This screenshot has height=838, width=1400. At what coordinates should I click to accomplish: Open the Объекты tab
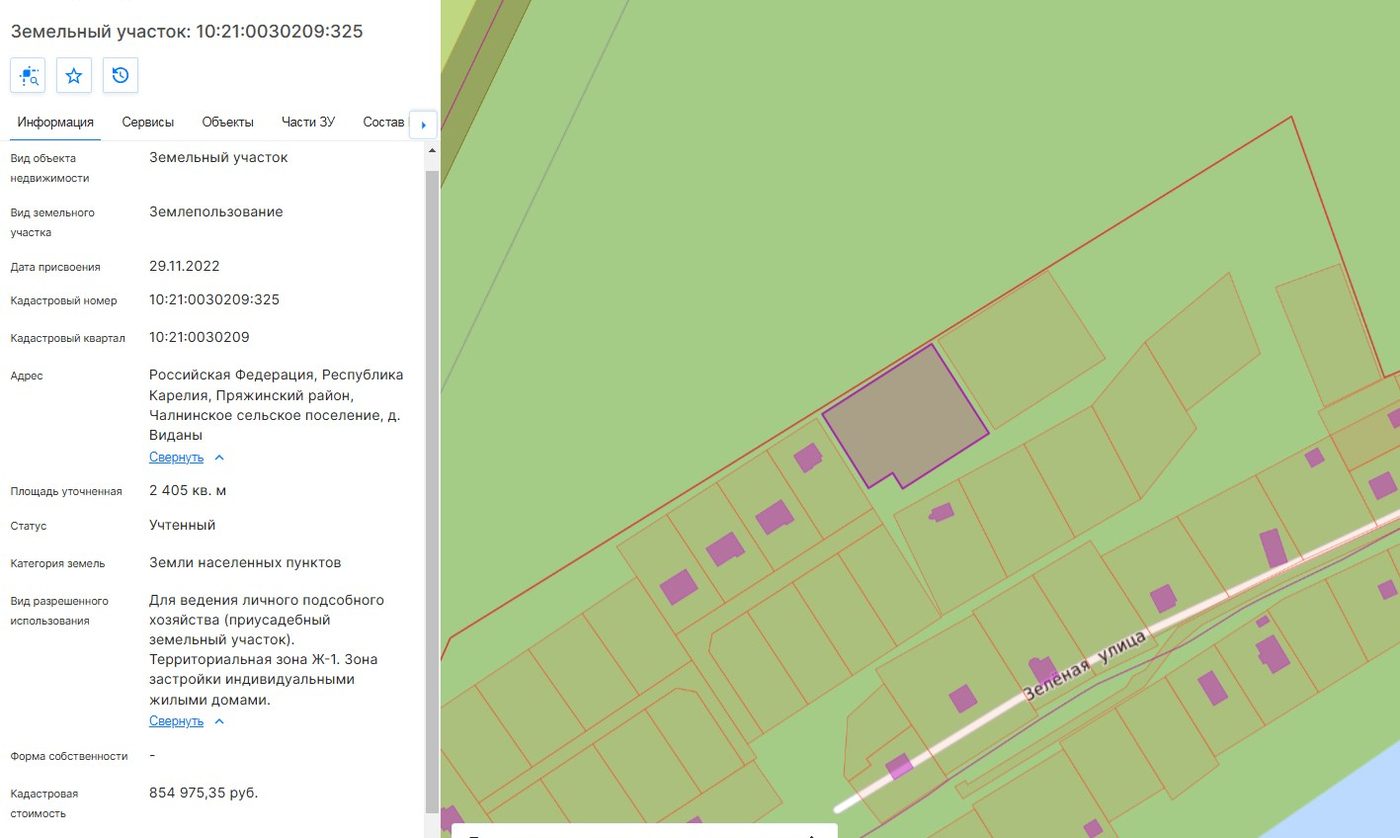[x=227, y=122]
